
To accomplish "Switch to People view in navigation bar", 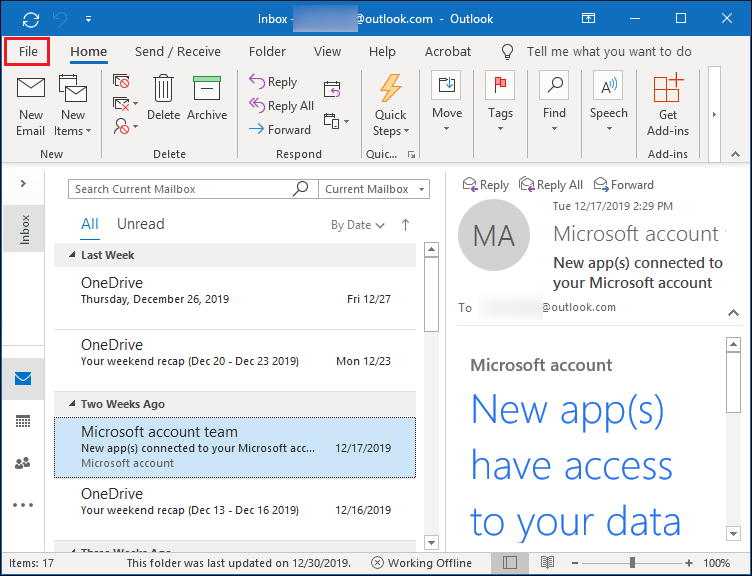I will coord(23,463).
